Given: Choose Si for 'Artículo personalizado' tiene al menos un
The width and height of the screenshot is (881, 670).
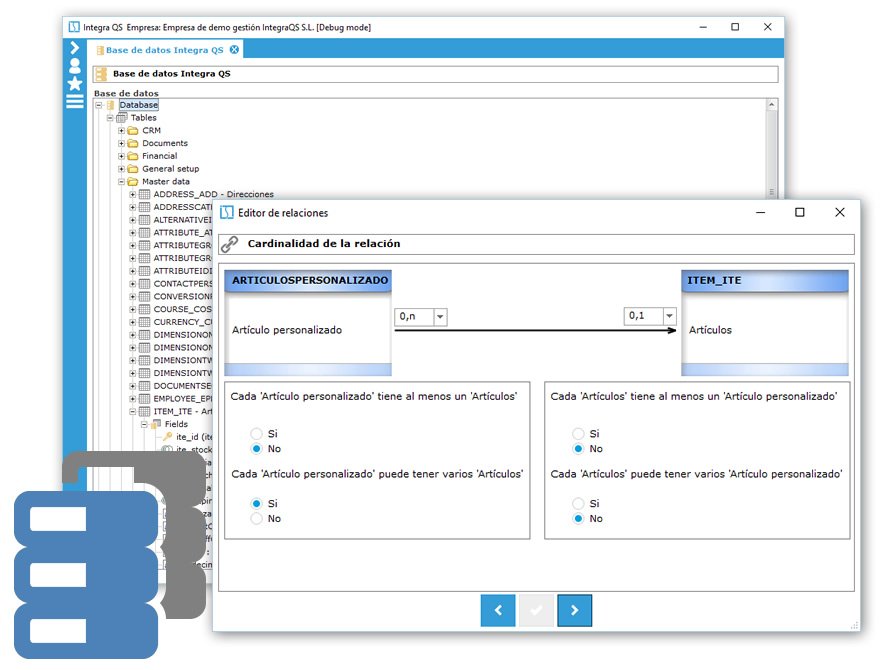Looking at the screenshot, I should click(257, 434).
